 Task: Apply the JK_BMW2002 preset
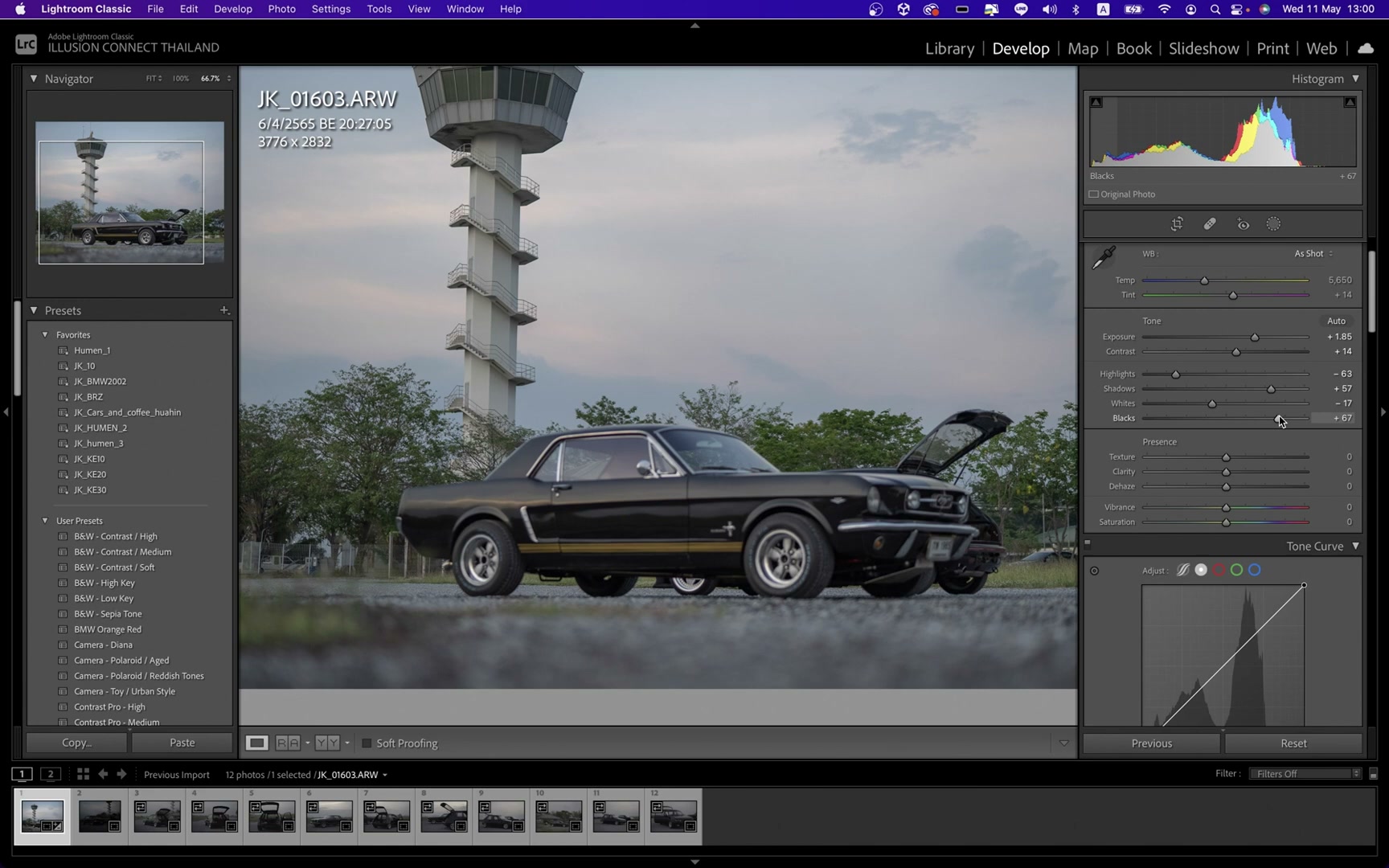click(100, 382)
